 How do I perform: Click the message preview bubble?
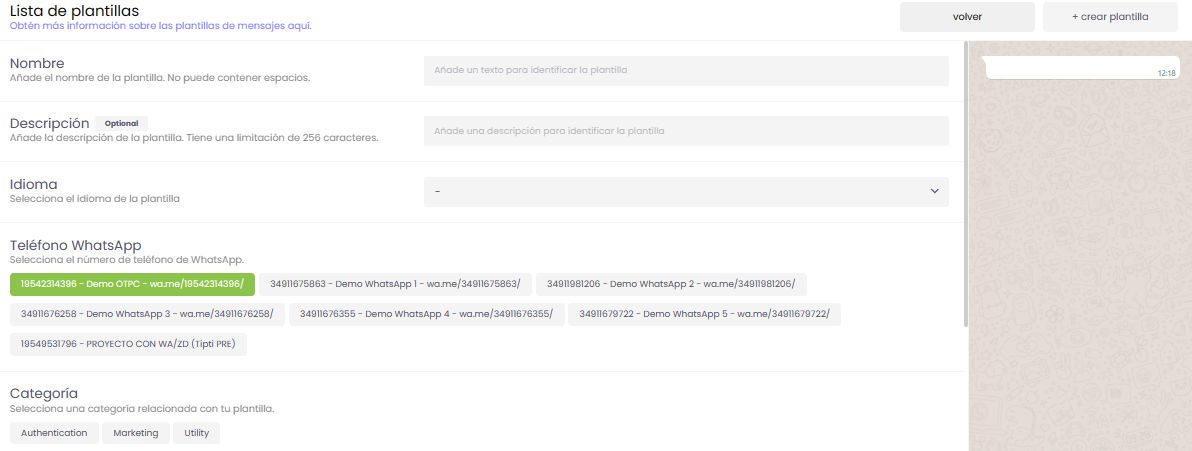[1080, 68]
